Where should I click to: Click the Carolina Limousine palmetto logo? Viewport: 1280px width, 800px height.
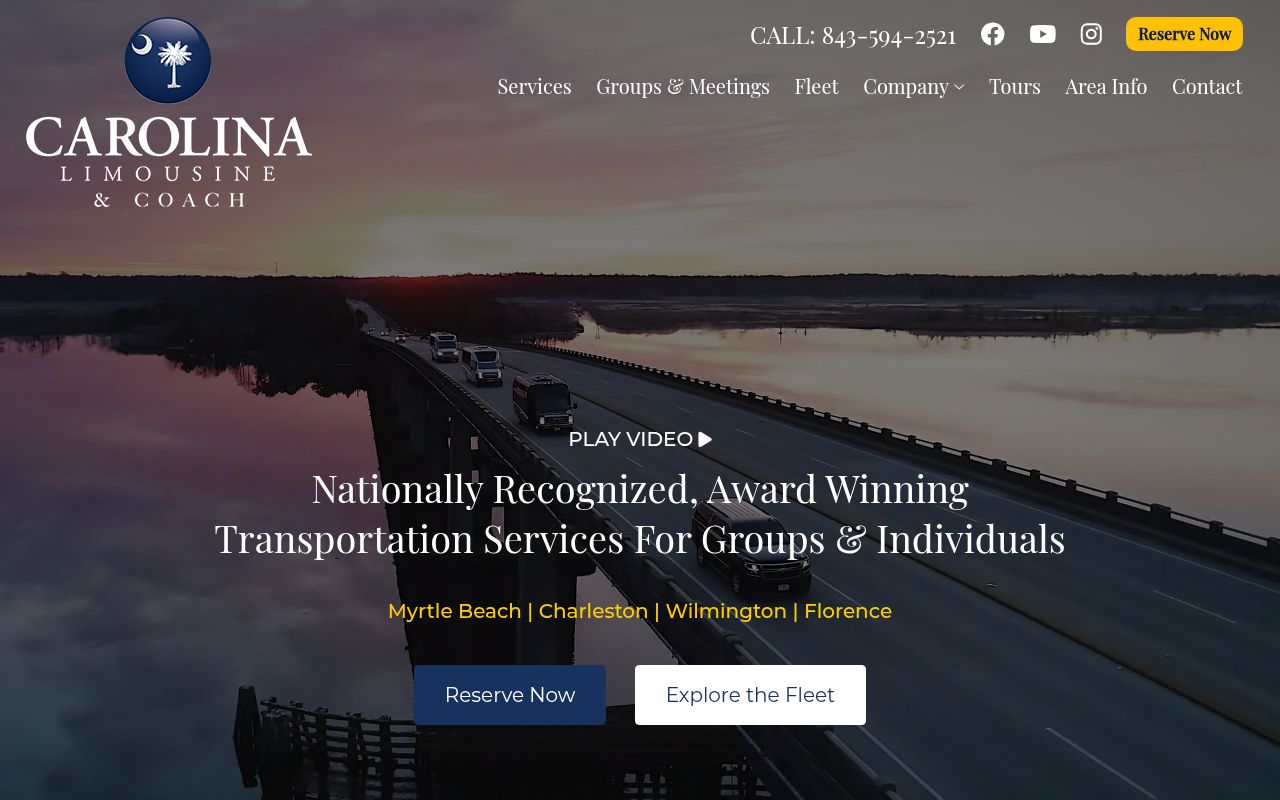click(168, 60)
